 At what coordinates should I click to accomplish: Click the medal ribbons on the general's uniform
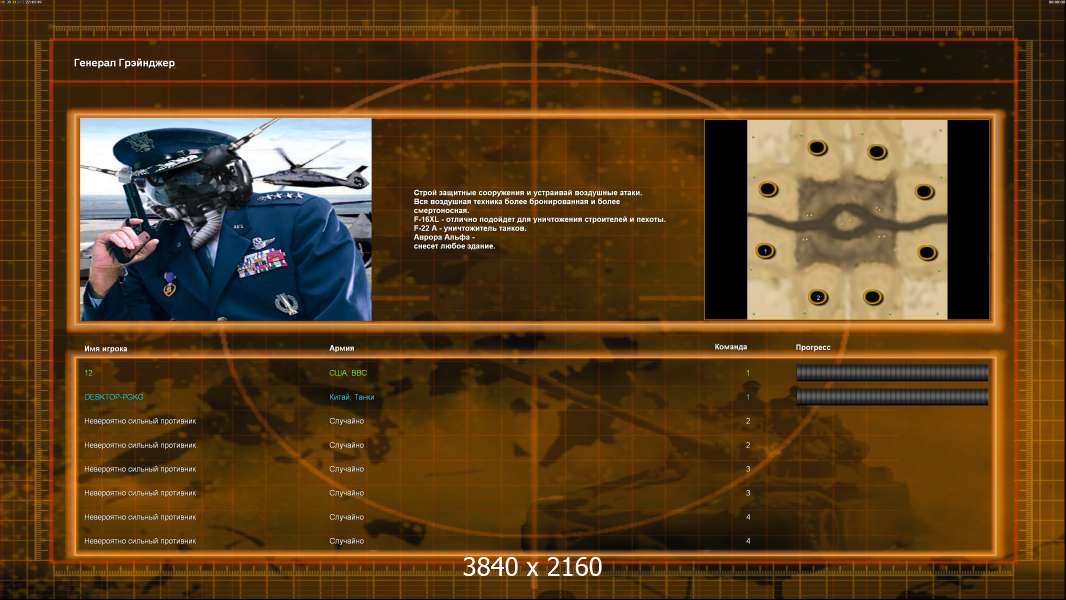[x=262, y=264]
